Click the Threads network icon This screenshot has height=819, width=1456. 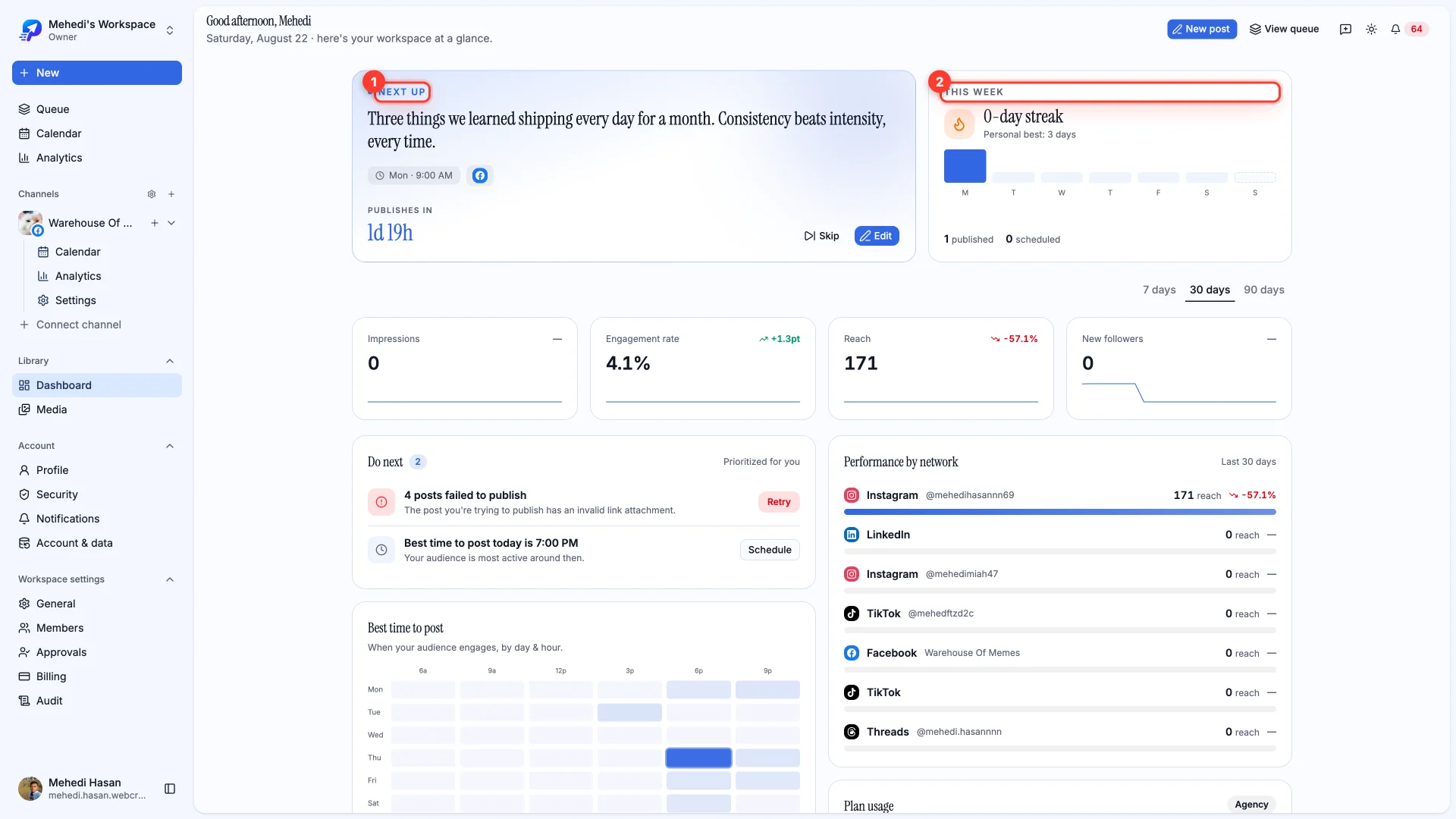tap(852, 732)
